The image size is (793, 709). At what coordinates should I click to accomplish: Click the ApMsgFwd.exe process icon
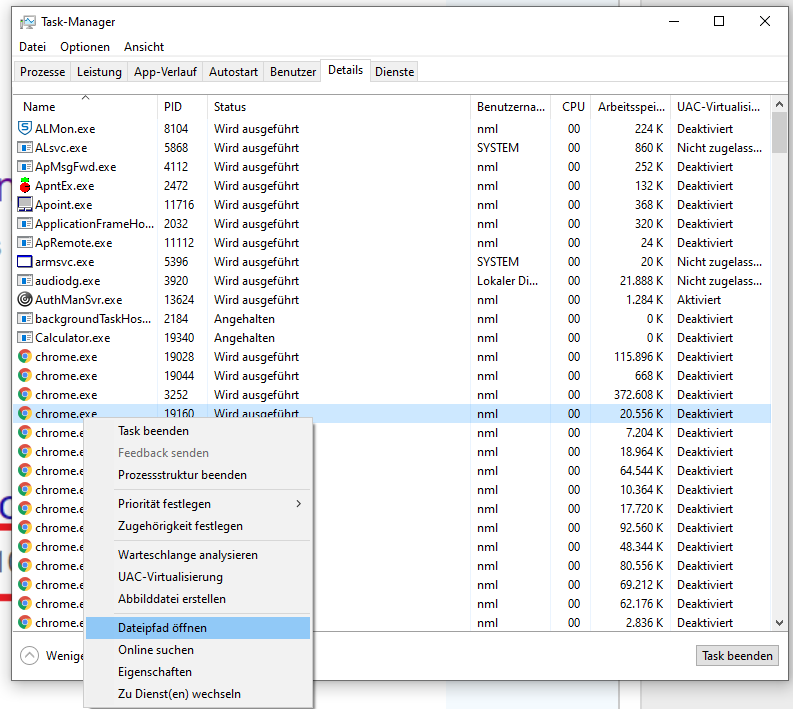click(x=25, y=166)
